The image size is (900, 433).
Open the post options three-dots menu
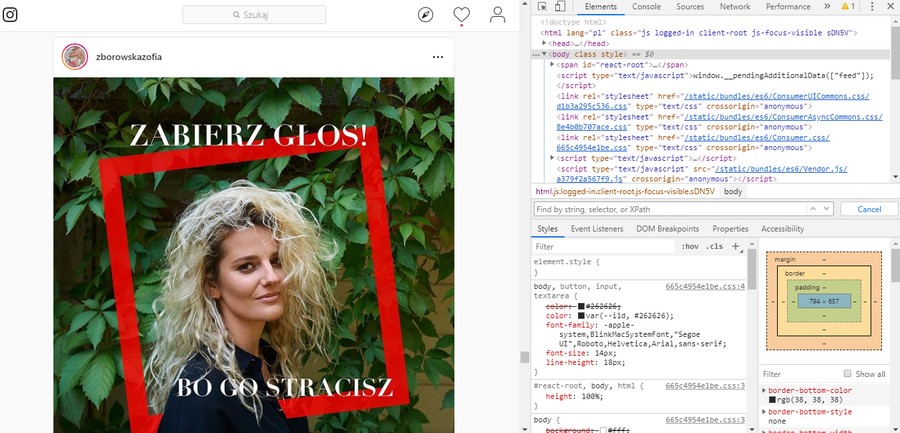click(438, 57)
